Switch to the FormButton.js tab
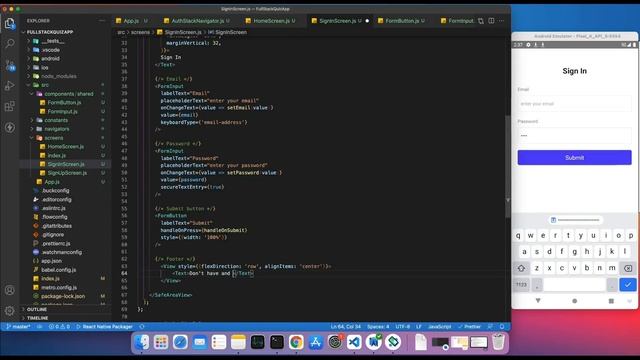This screenshot has width=640, height=360. tap(402, 20)
